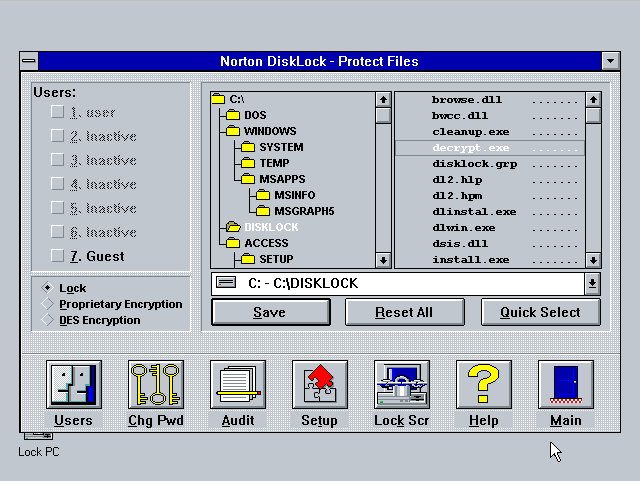Select cleanup.exe in file list
Viewport: 640px width, 481px height.
(490, 132)
